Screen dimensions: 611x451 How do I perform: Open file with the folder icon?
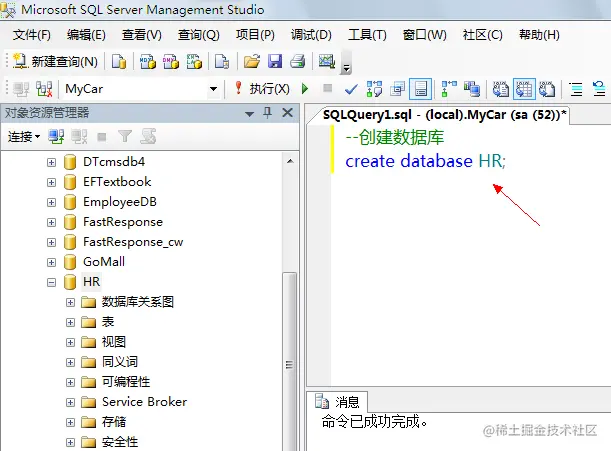point(252,62)
